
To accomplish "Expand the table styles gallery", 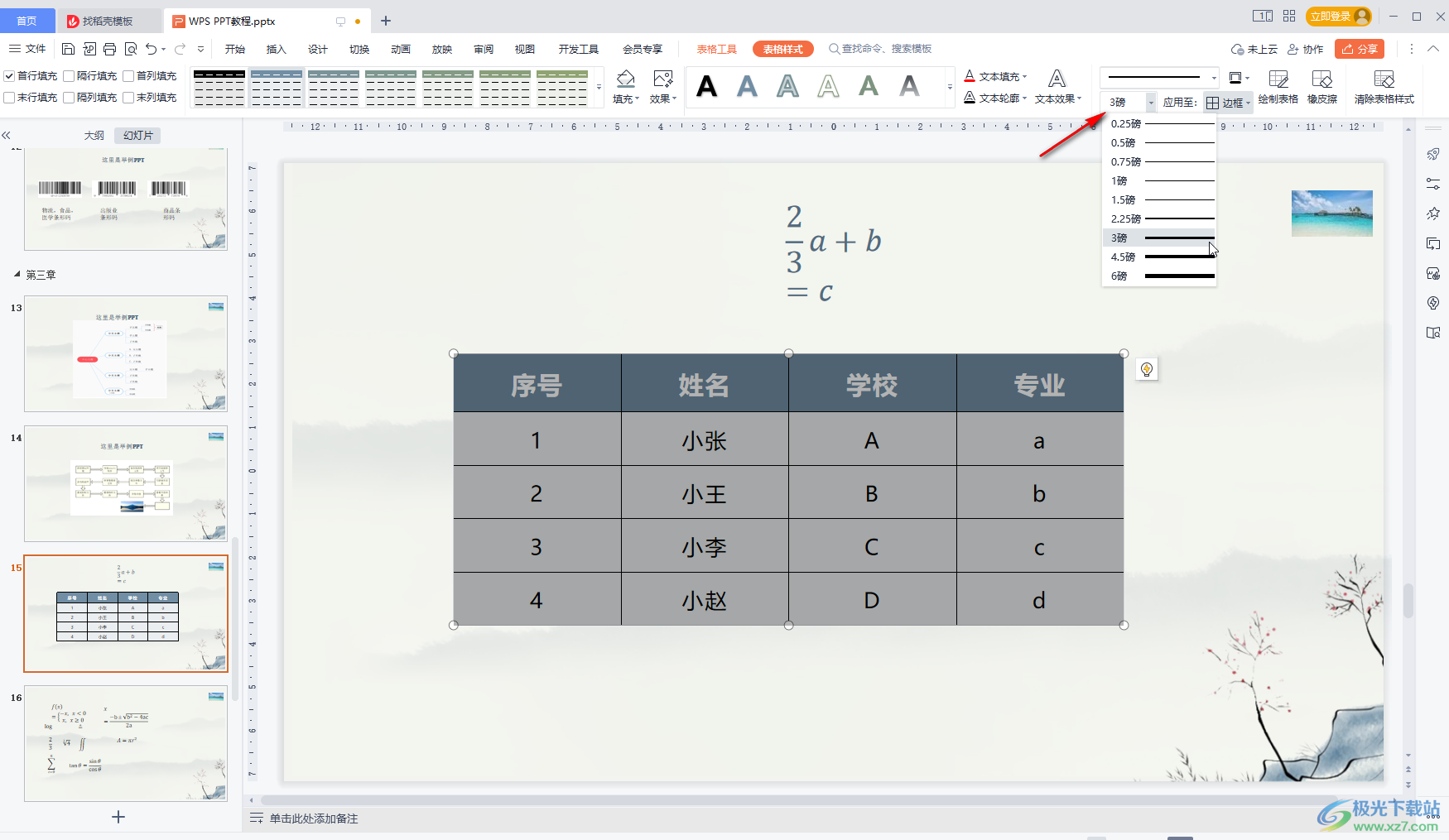I will (599, 87).
